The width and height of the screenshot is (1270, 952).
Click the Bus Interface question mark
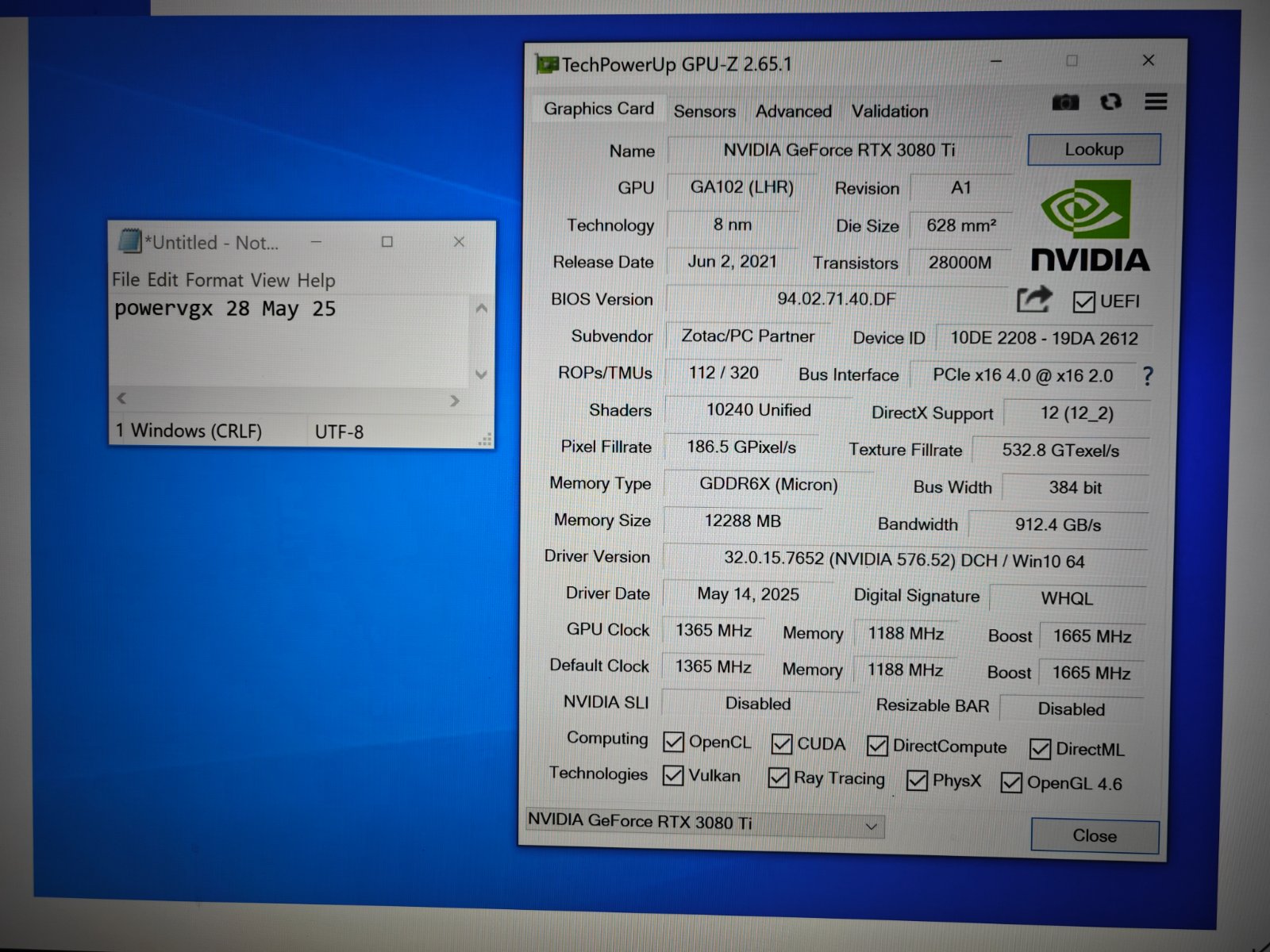point(1148,376)
